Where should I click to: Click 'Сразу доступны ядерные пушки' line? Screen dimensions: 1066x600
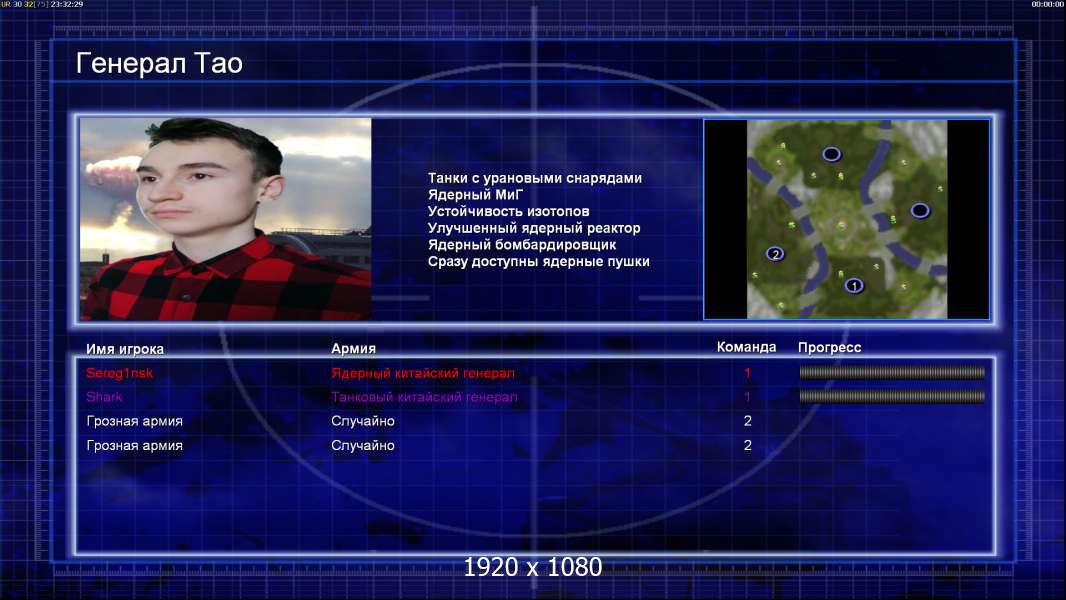pos(538,262)
